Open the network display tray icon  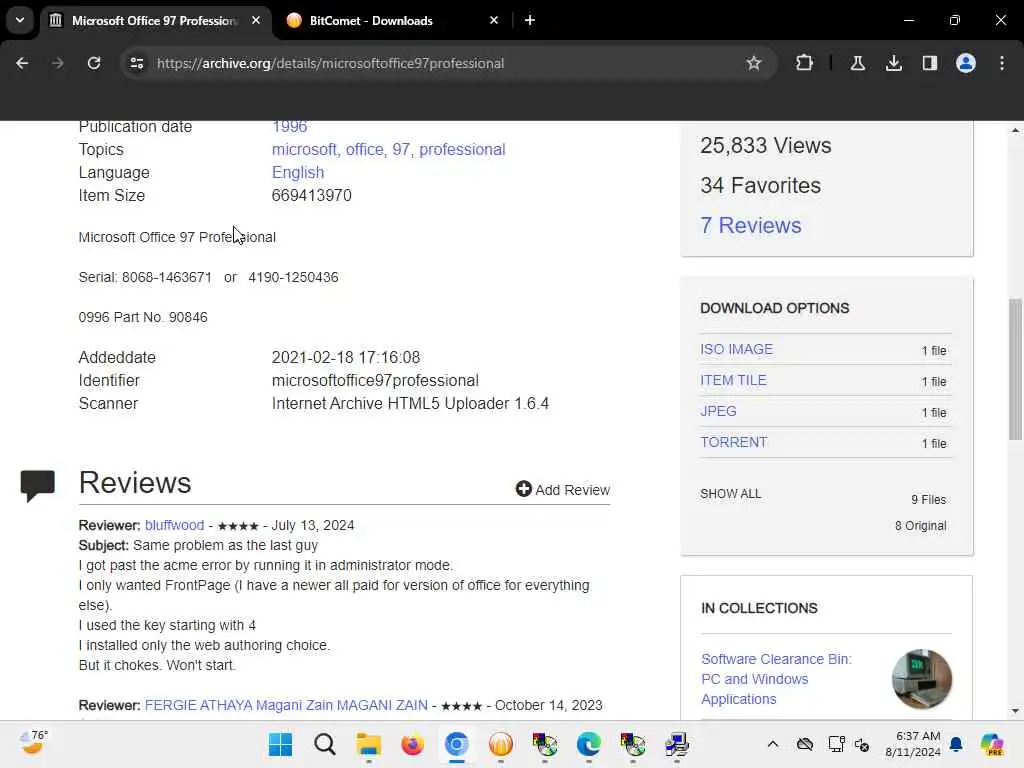836,744
